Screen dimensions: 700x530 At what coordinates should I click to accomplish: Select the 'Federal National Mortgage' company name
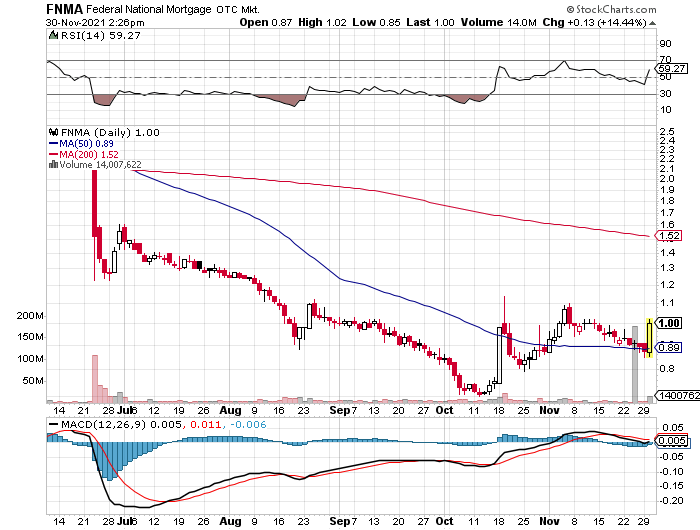pos(148,9)
